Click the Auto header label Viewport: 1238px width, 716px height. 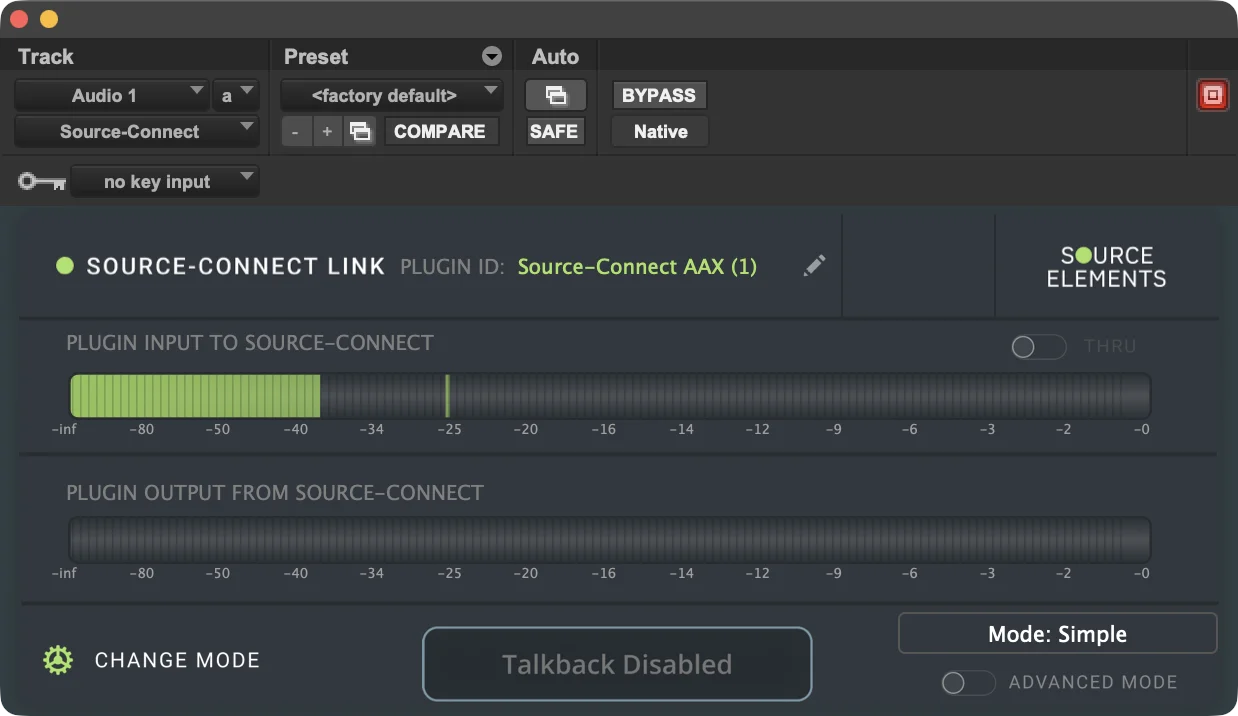(555, 57)
